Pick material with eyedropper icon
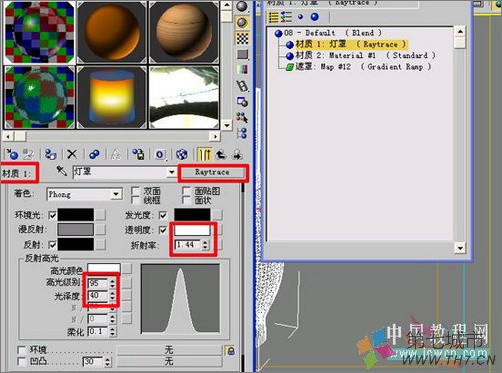502x373 pixels. 62,171
